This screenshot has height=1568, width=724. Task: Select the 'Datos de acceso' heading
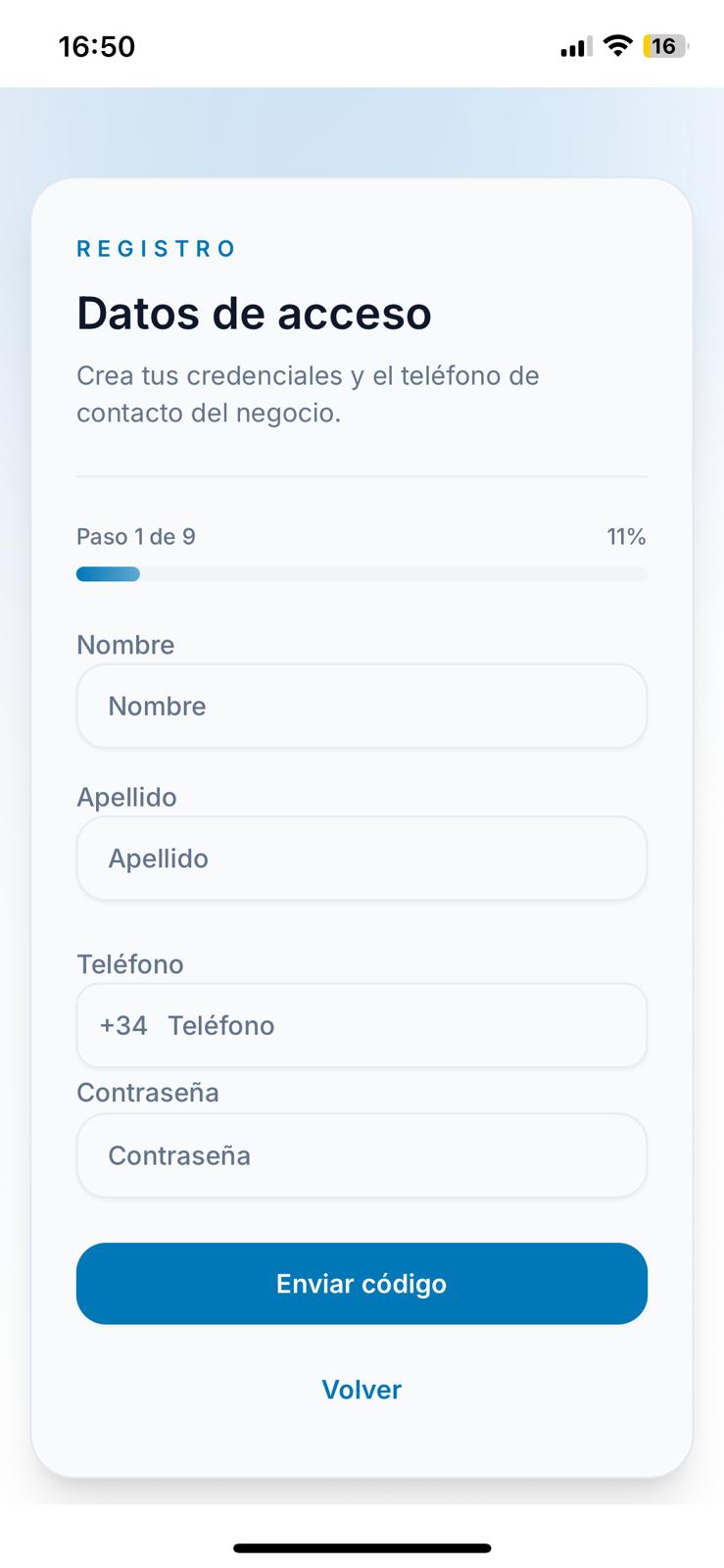click(x=254, y=313)
